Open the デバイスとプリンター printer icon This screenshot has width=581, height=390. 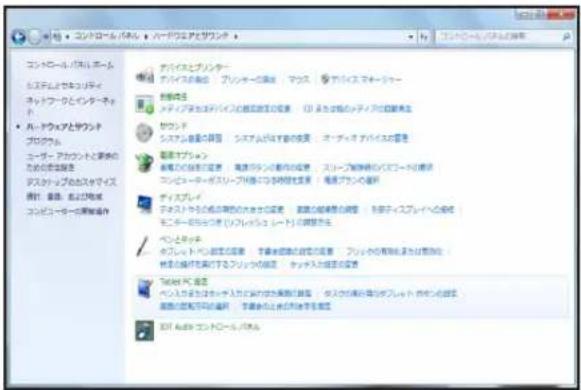145,75
